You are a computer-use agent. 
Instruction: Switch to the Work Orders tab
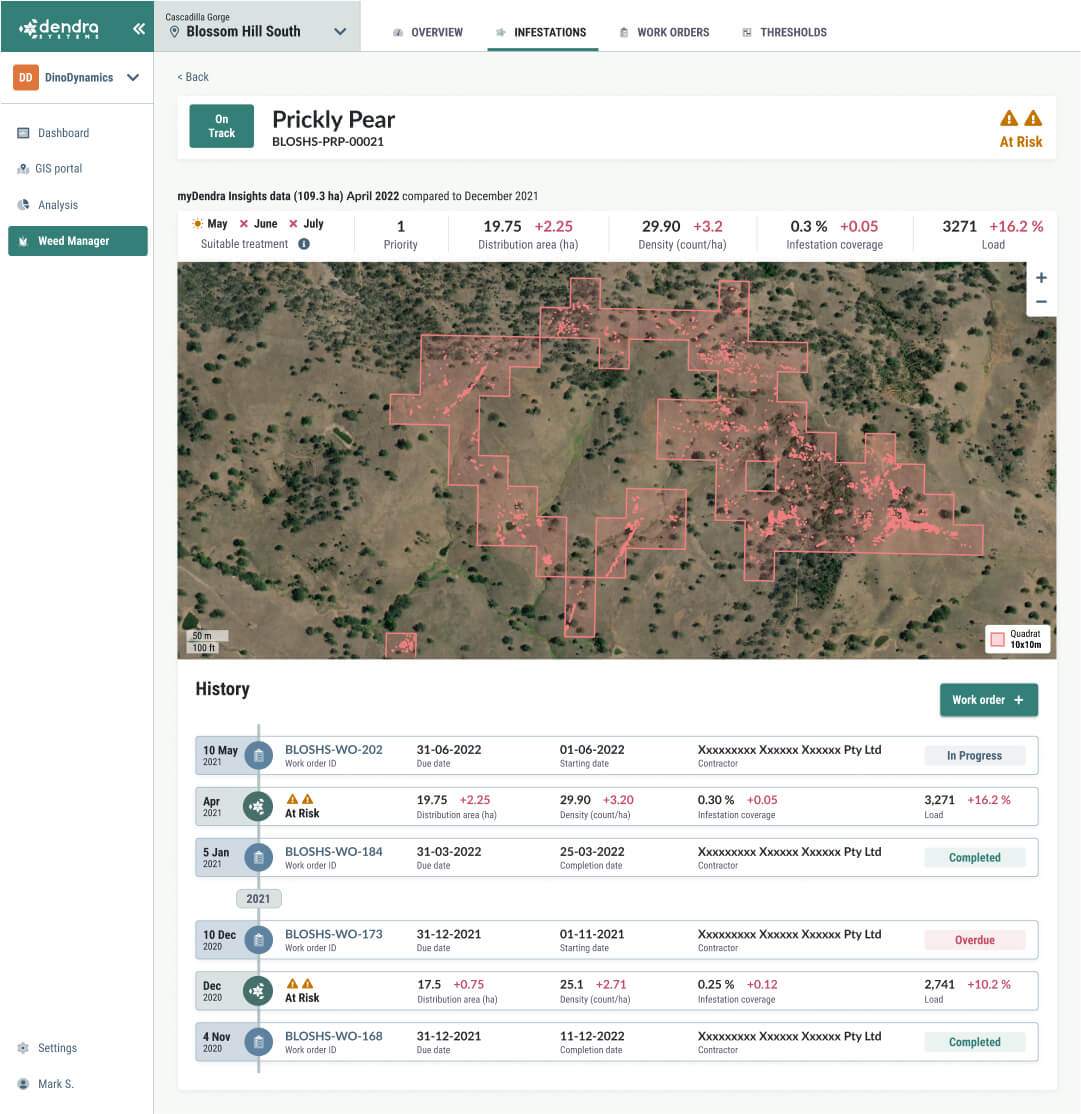point(664,32)
